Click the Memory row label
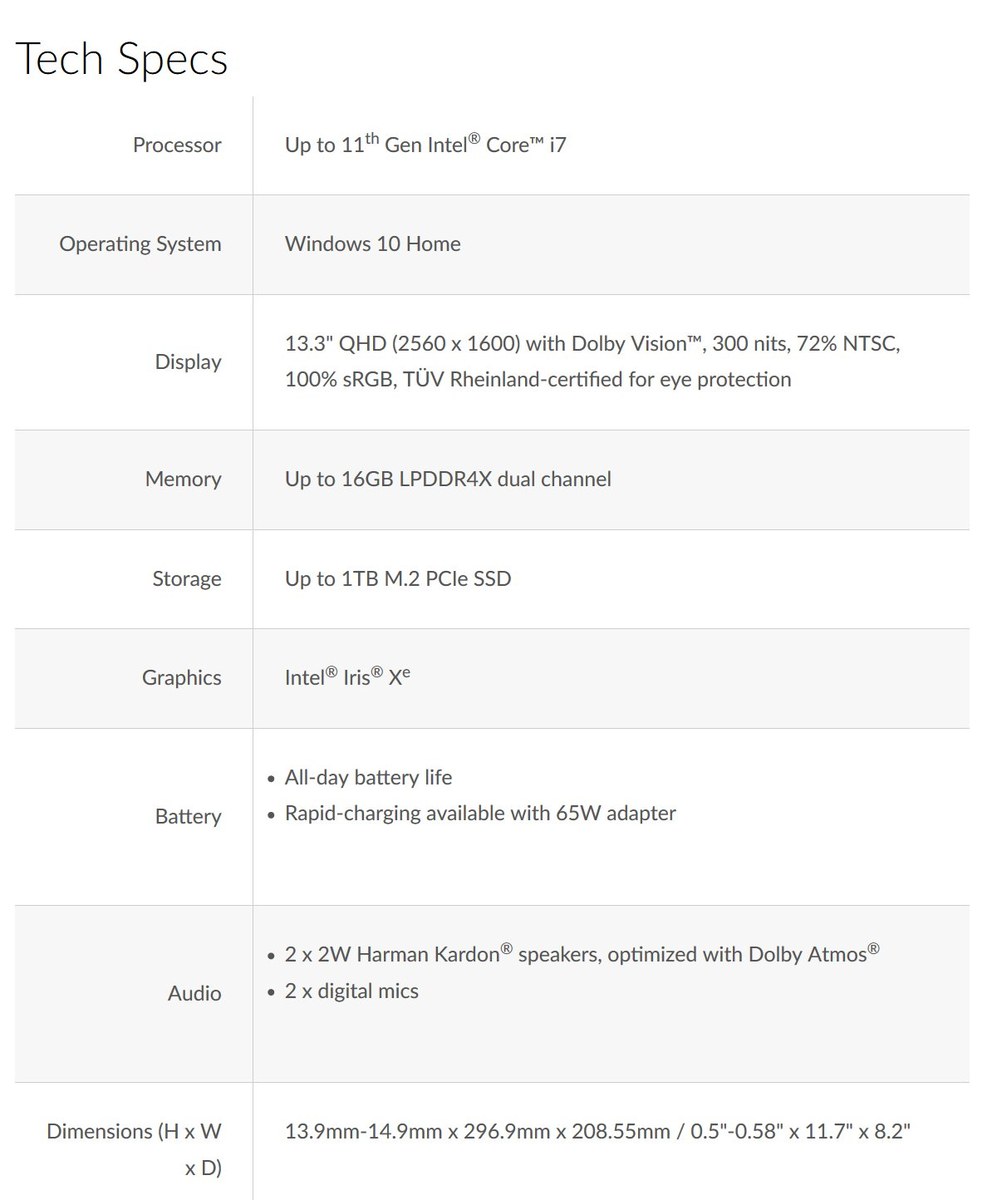Image resolution: width=997 pixels, height=1200 pixels. [183, 479]
